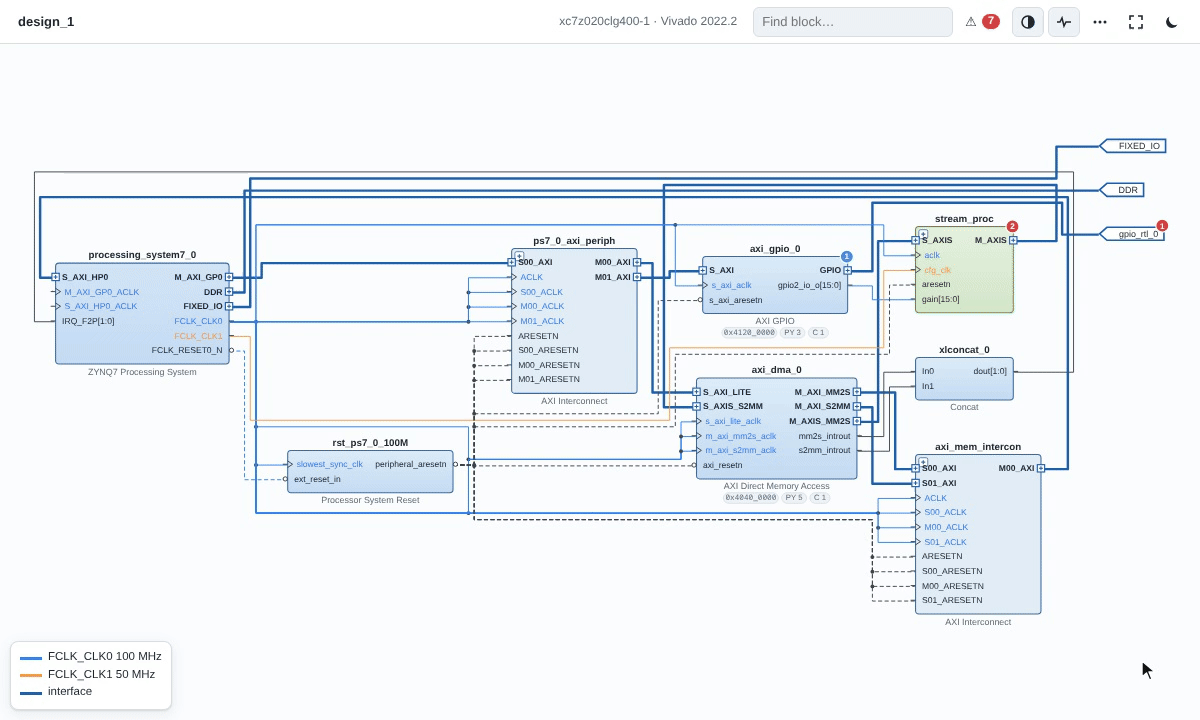Toggle the half-circle contrast view button

click(x=1028, y=21)
